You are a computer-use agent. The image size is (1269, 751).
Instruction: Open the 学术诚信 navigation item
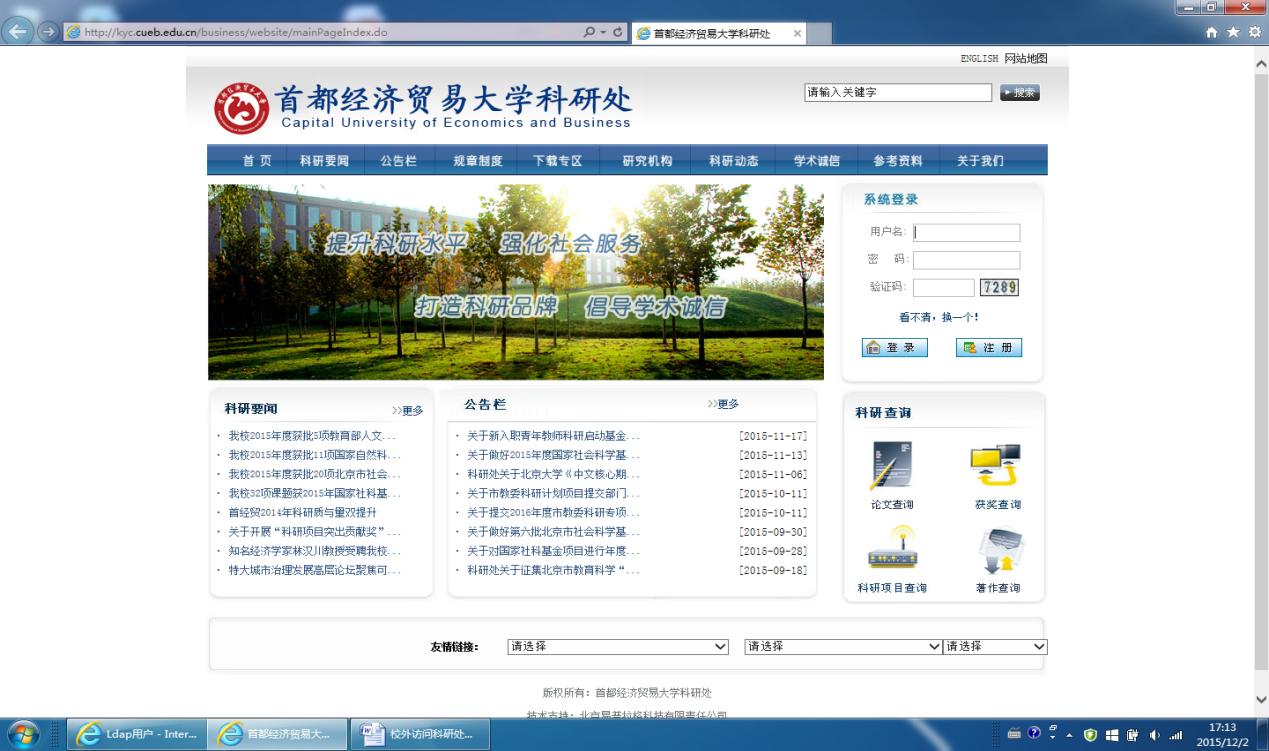point(817,161)
